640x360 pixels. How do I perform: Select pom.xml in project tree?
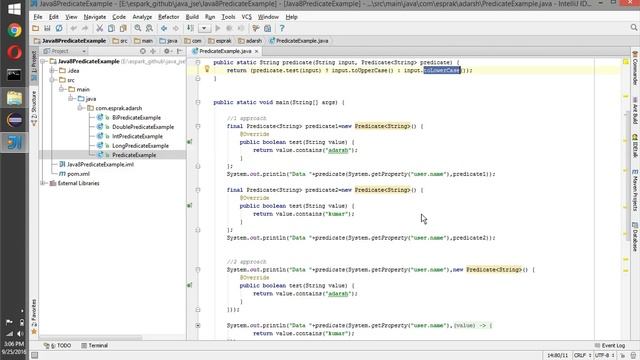click(x=78, y=174)
